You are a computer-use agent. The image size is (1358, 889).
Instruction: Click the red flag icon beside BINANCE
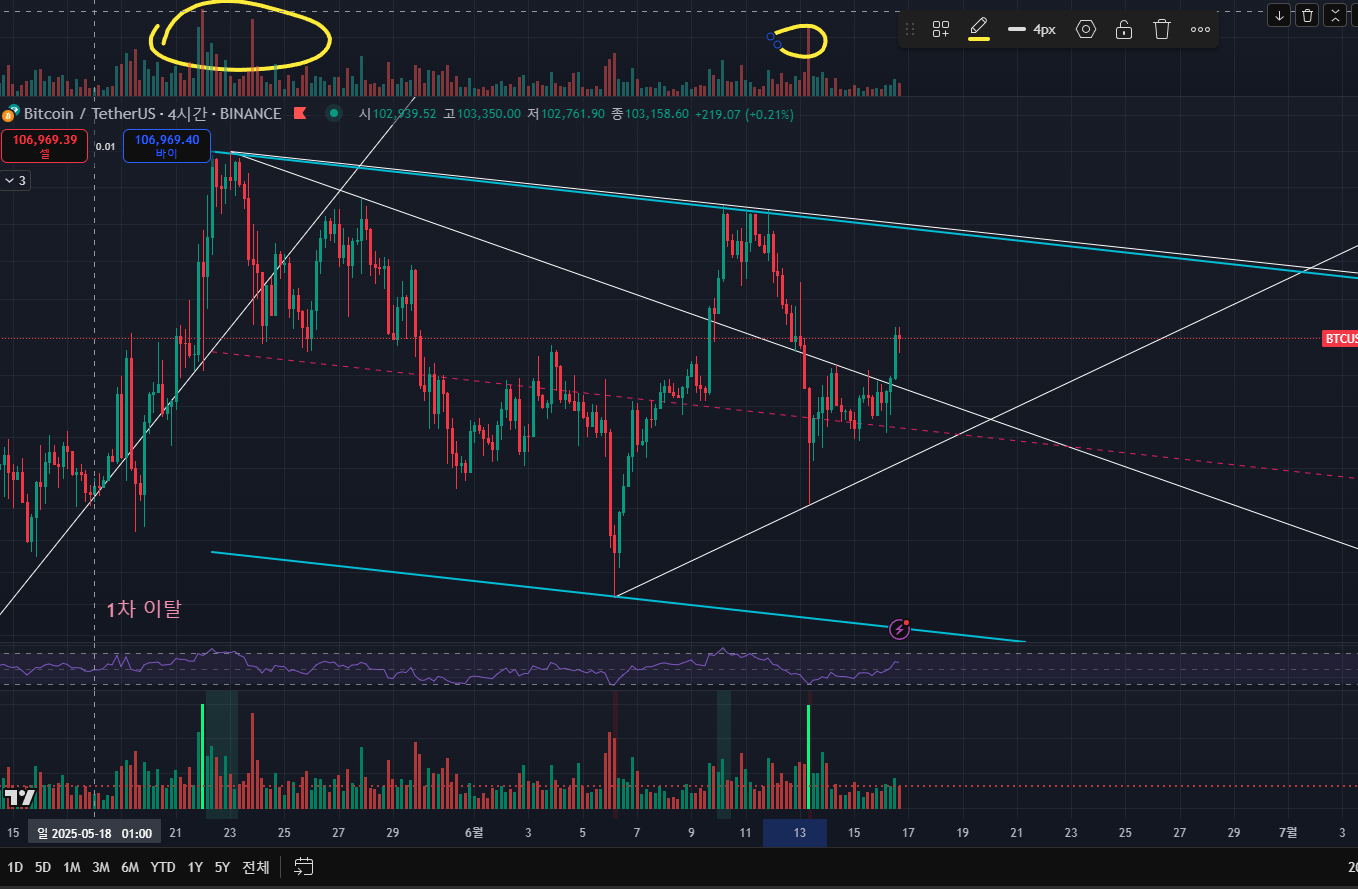pos(300,114)
